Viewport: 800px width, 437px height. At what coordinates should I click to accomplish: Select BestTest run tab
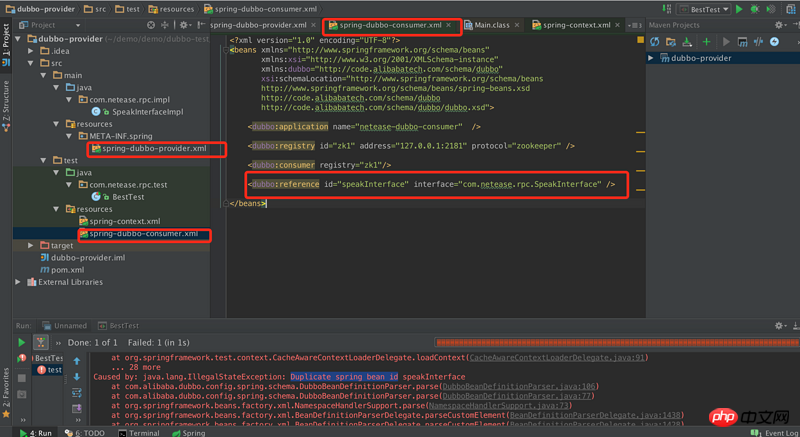tap(119, 326)
